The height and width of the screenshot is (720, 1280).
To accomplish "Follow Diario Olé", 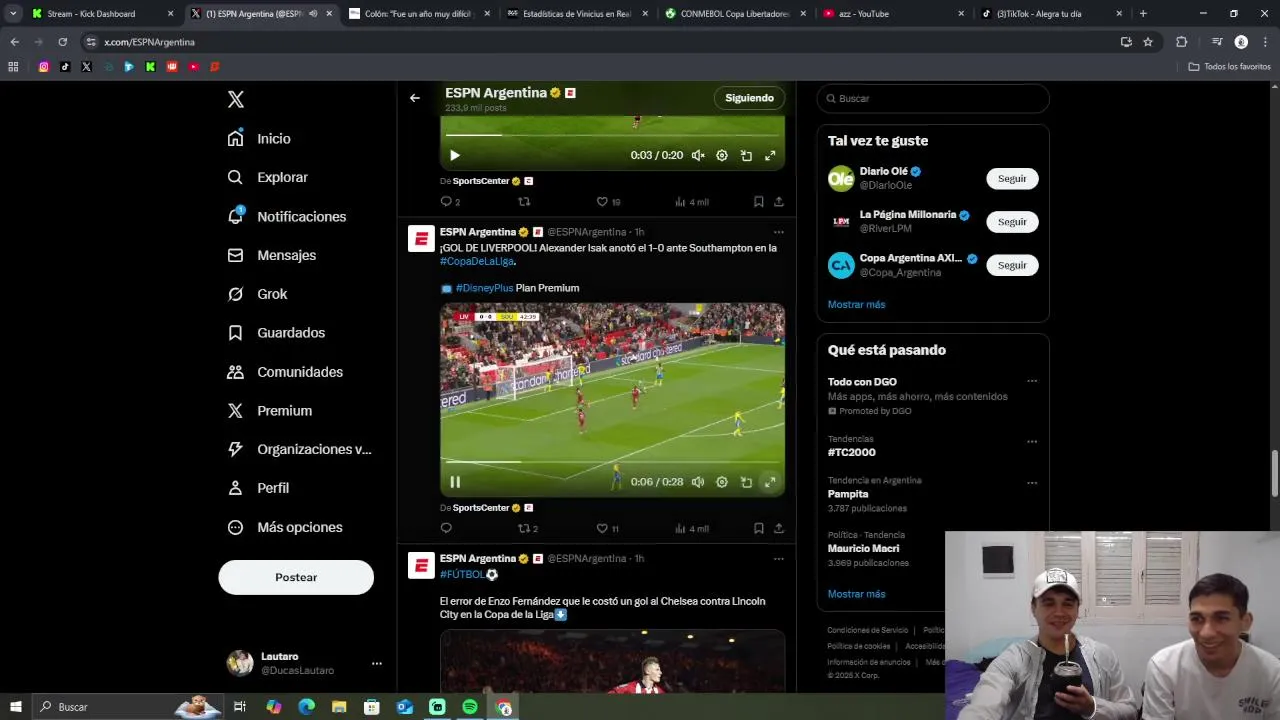I will tap(1012, 178).
